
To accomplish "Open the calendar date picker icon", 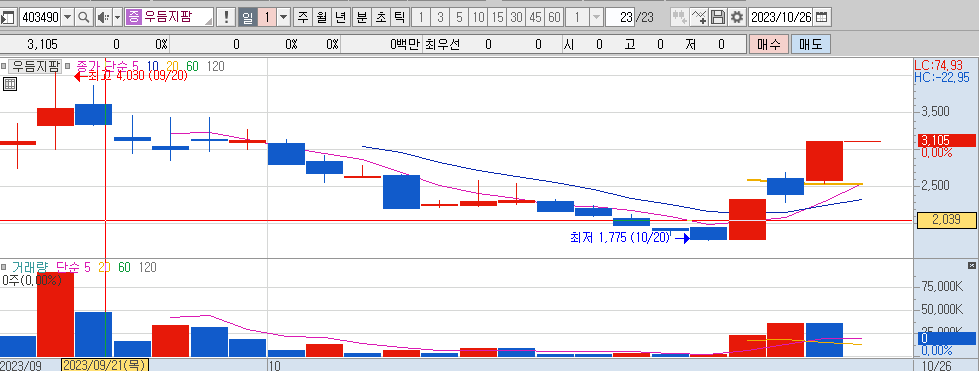I will point(822,17).
